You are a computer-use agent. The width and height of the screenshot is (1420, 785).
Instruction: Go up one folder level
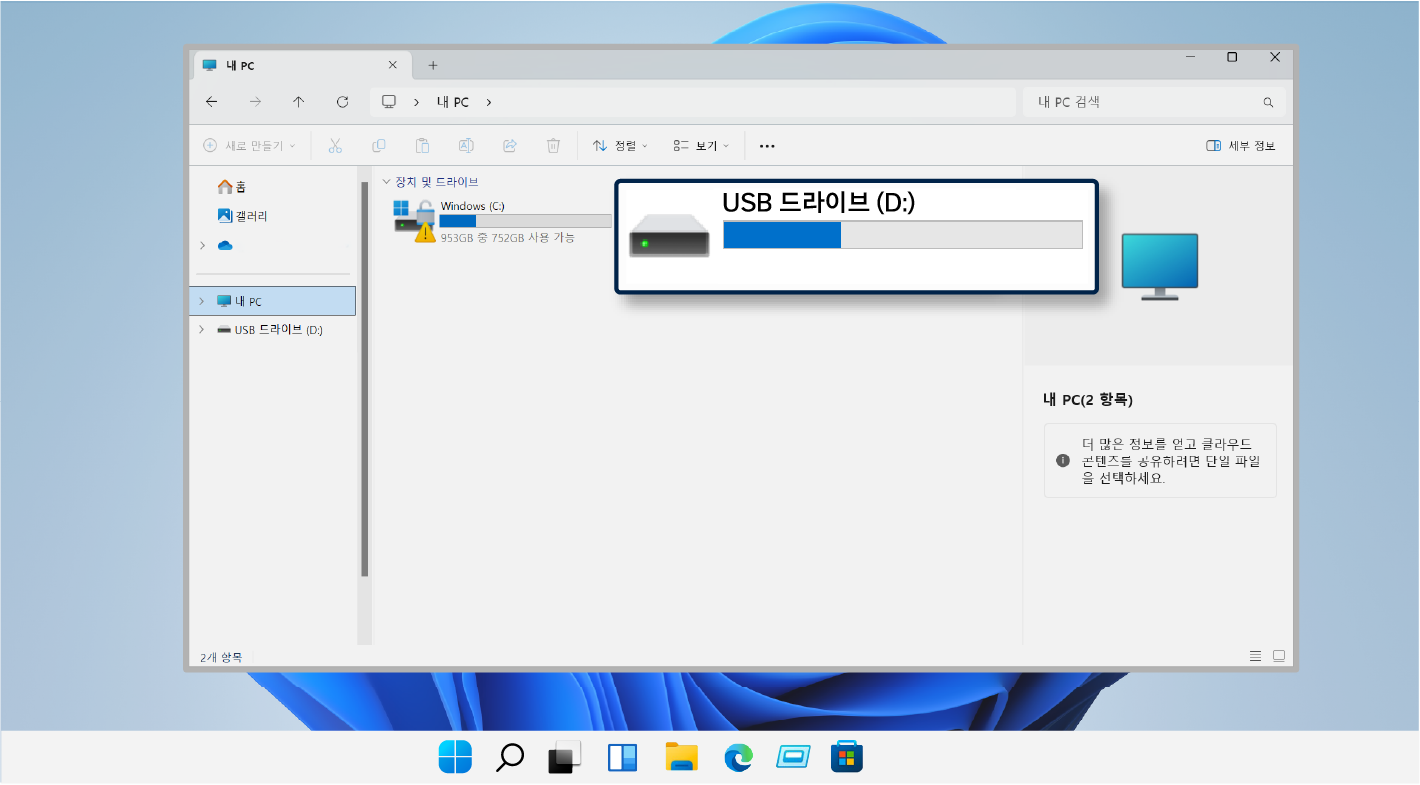tap(298, 102)
